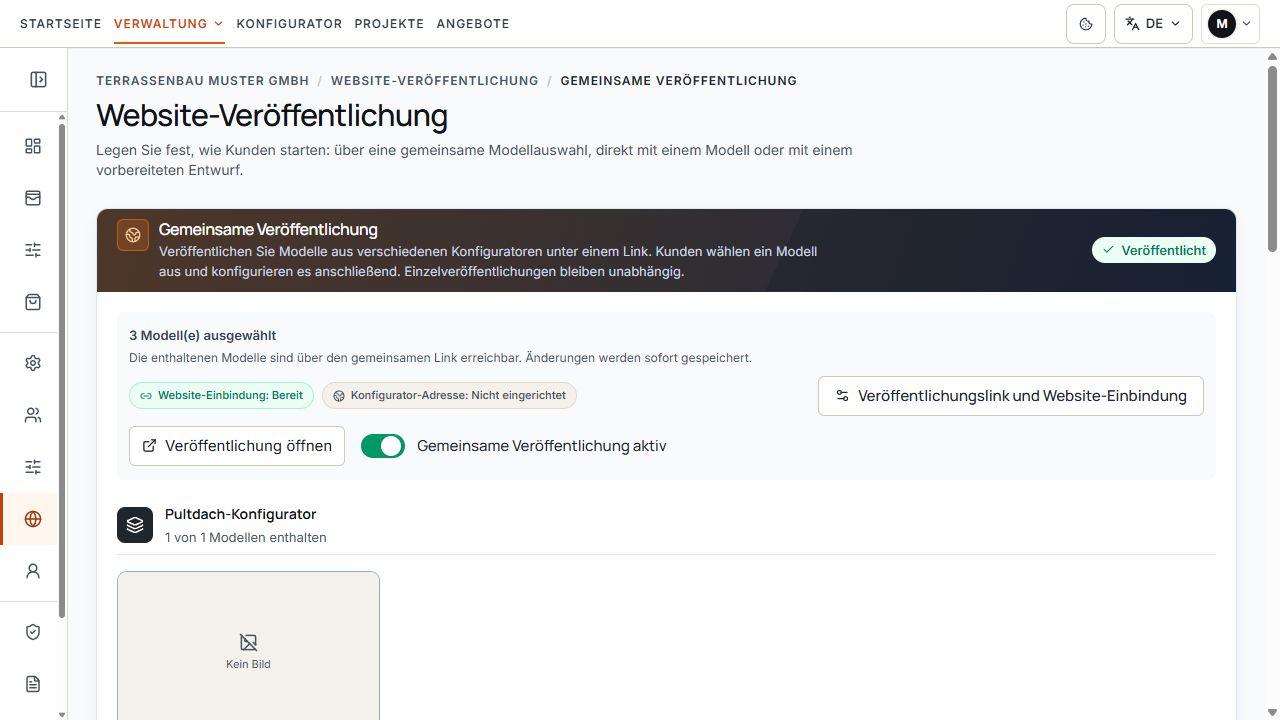
Task: Collapse the sidebar panel icon
Action: pyautogui.click(x=38, y=80)
